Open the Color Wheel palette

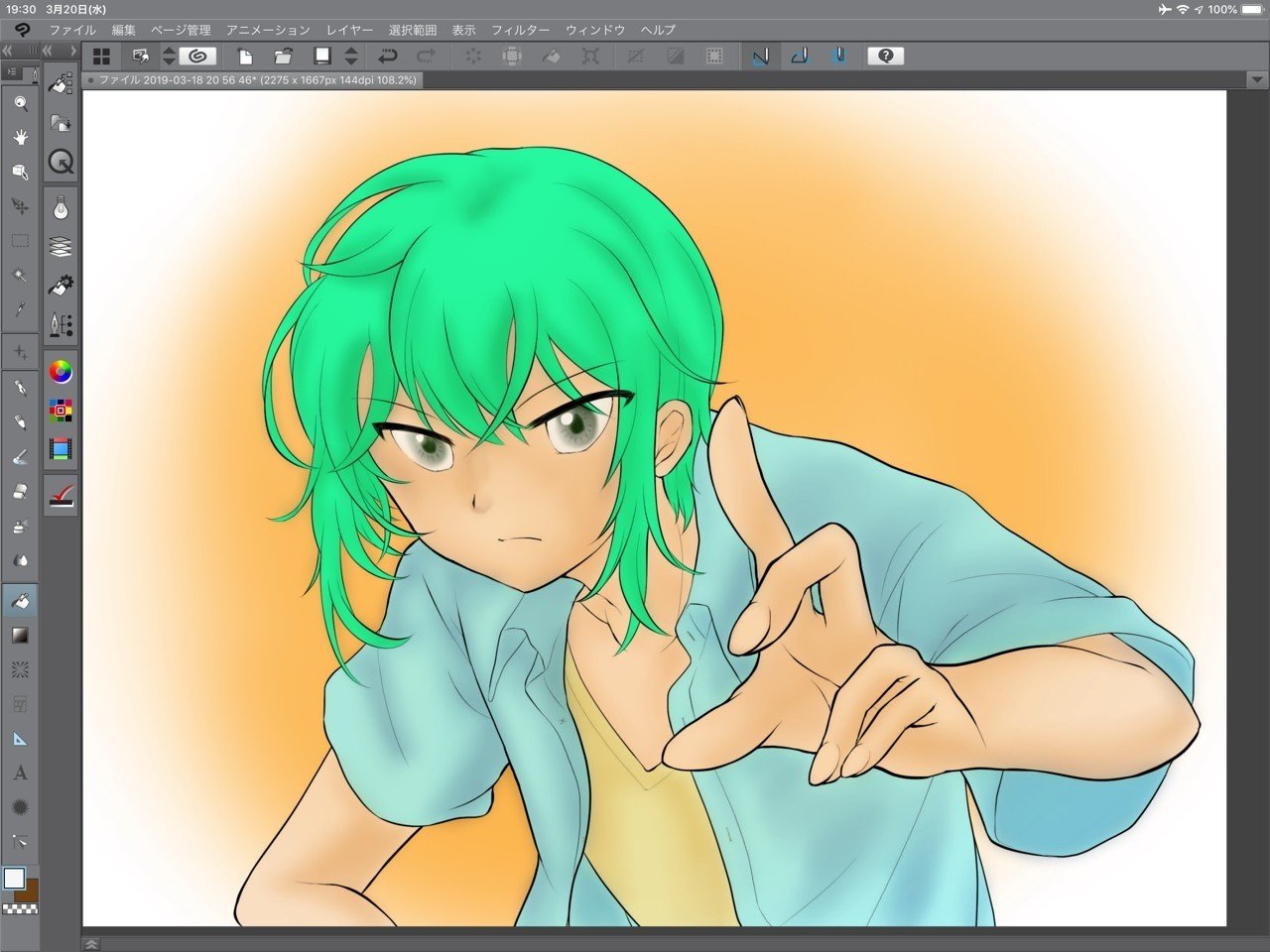(x=61, y=372)
